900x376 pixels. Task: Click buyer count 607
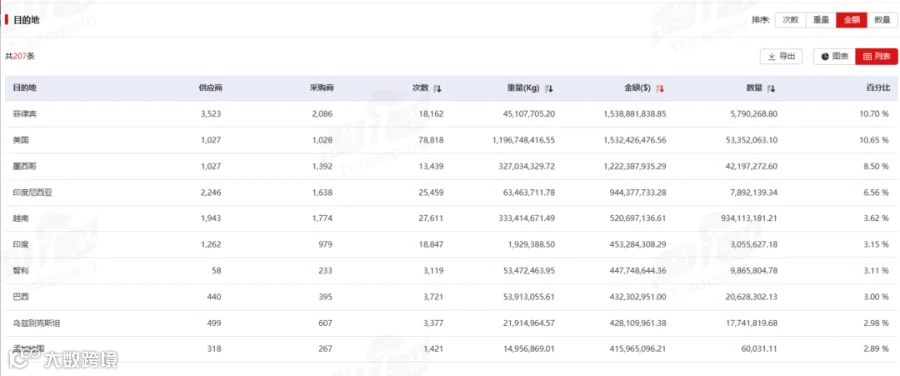click(326, 323)
